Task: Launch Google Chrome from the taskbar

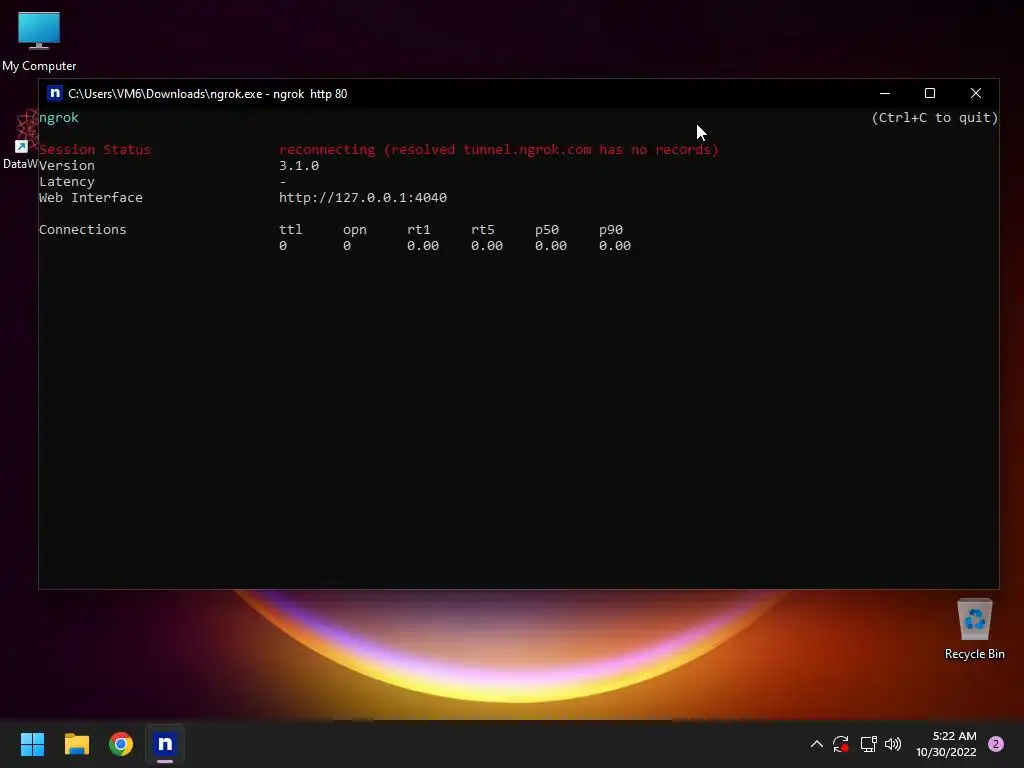Action: (121, 744)
